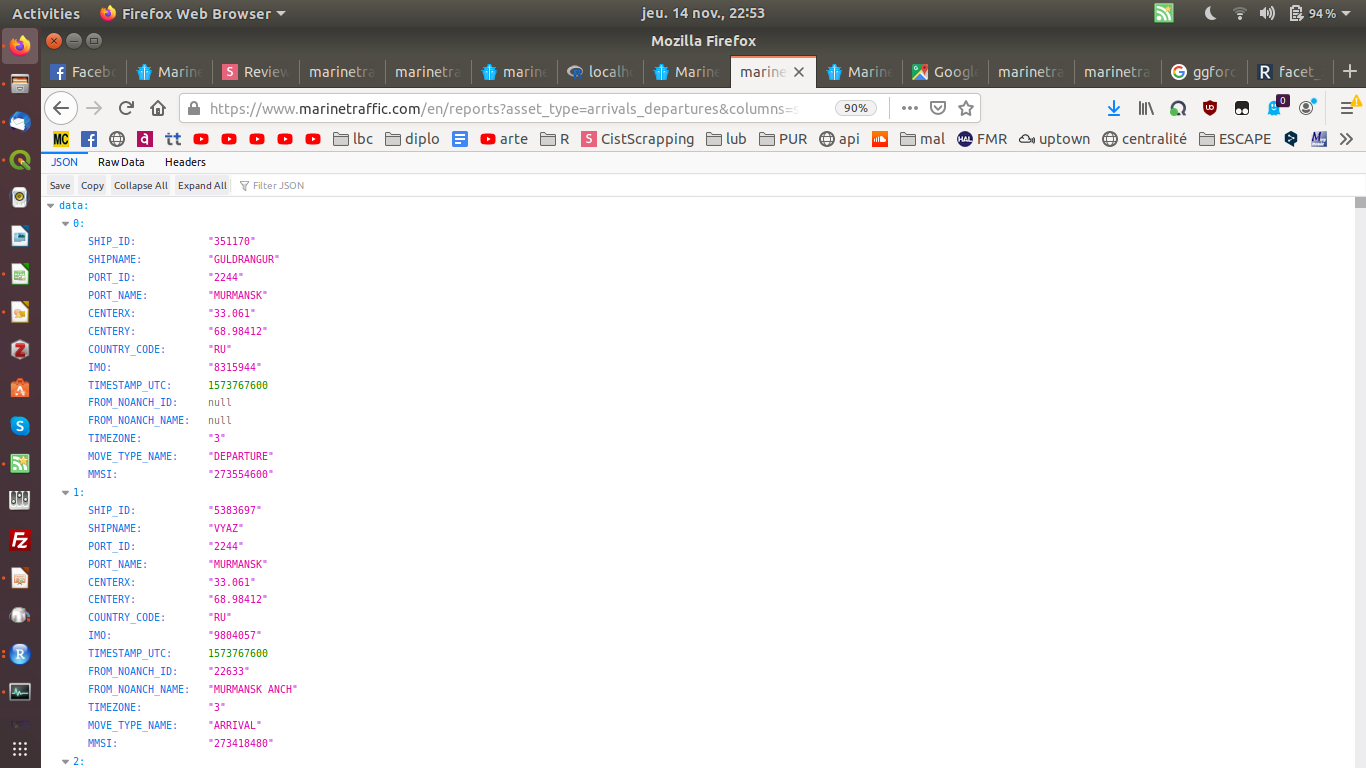Switch to the Google Maps tab
Viewport: 1366px width, 768px height.
[x=944, y=72]
